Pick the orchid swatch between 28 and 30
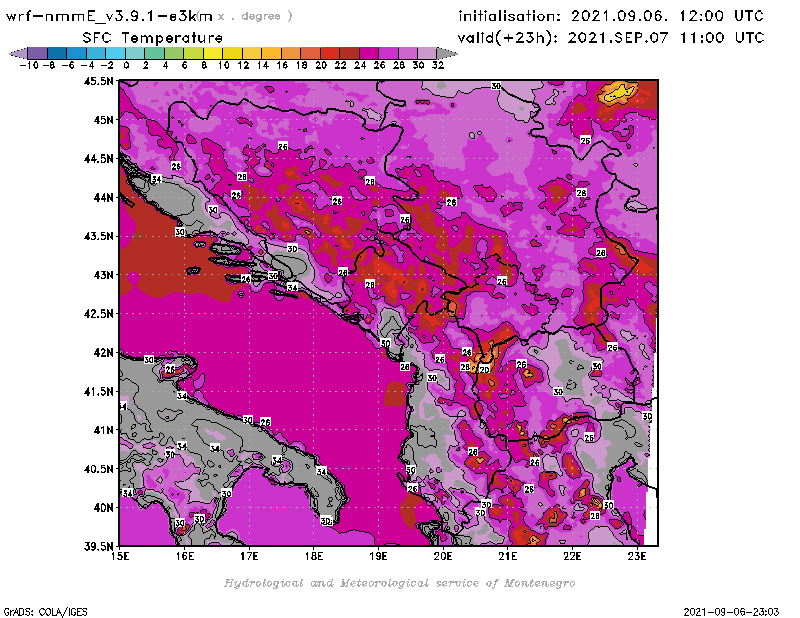The image size is (800, 618). [408, 53]
